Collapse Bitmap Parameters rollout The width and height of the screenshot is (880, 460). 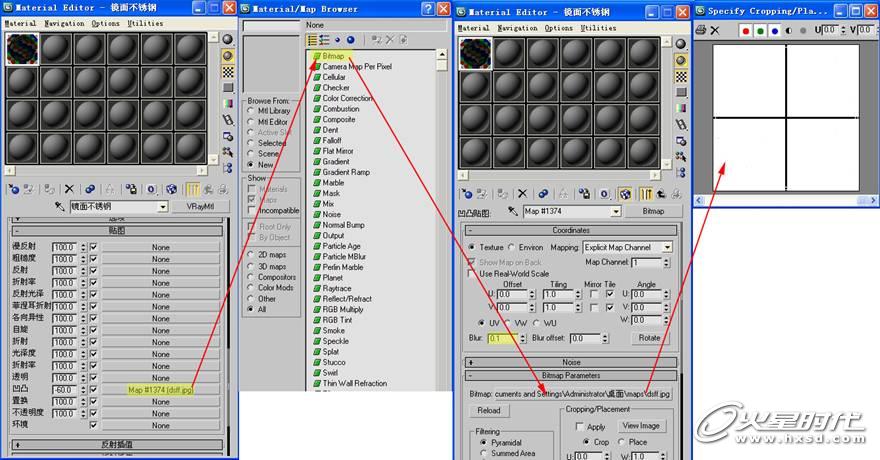[571, 375]
